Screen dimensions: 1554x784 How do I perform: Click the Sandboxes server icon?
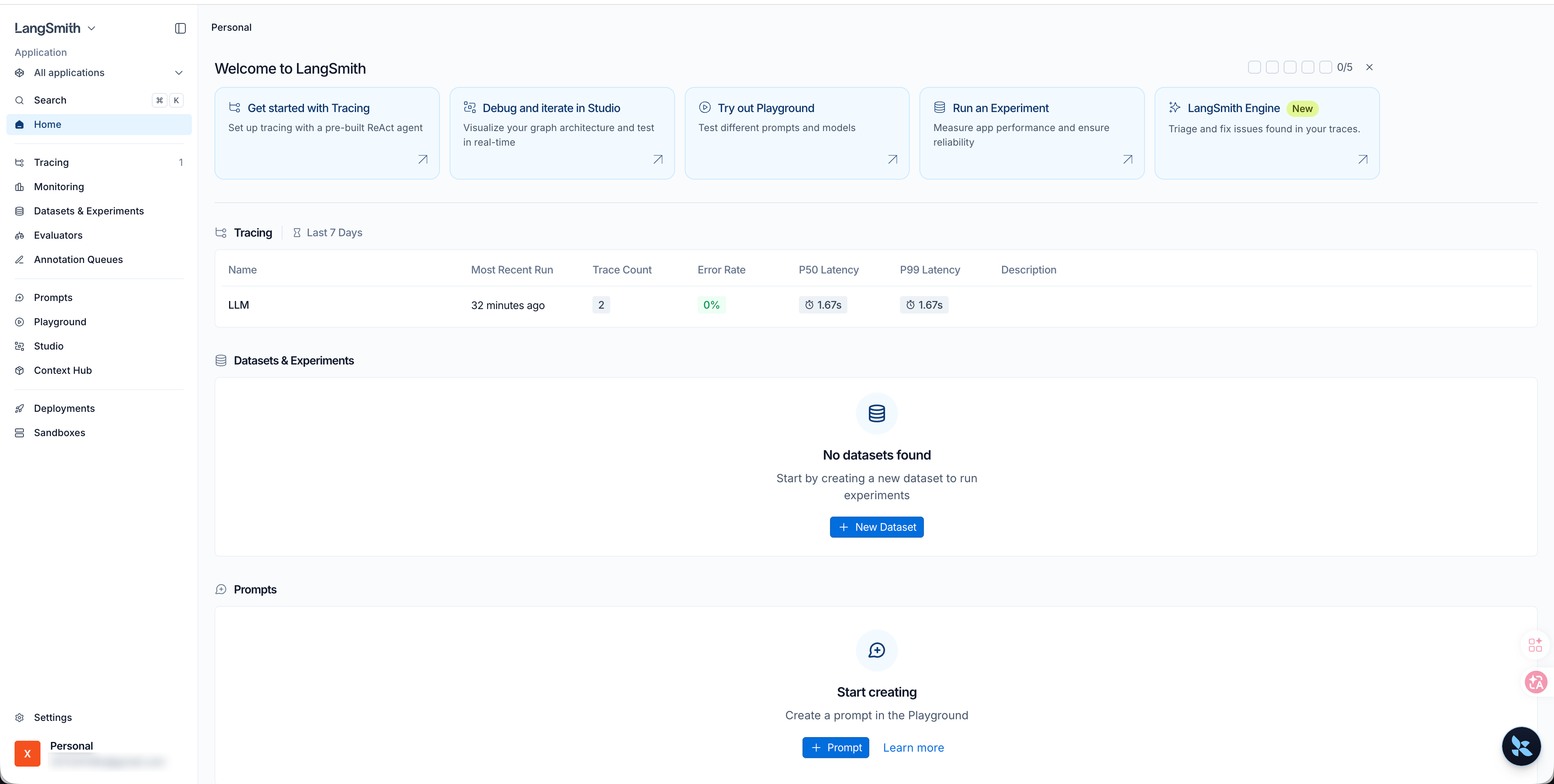coord(19,432)
